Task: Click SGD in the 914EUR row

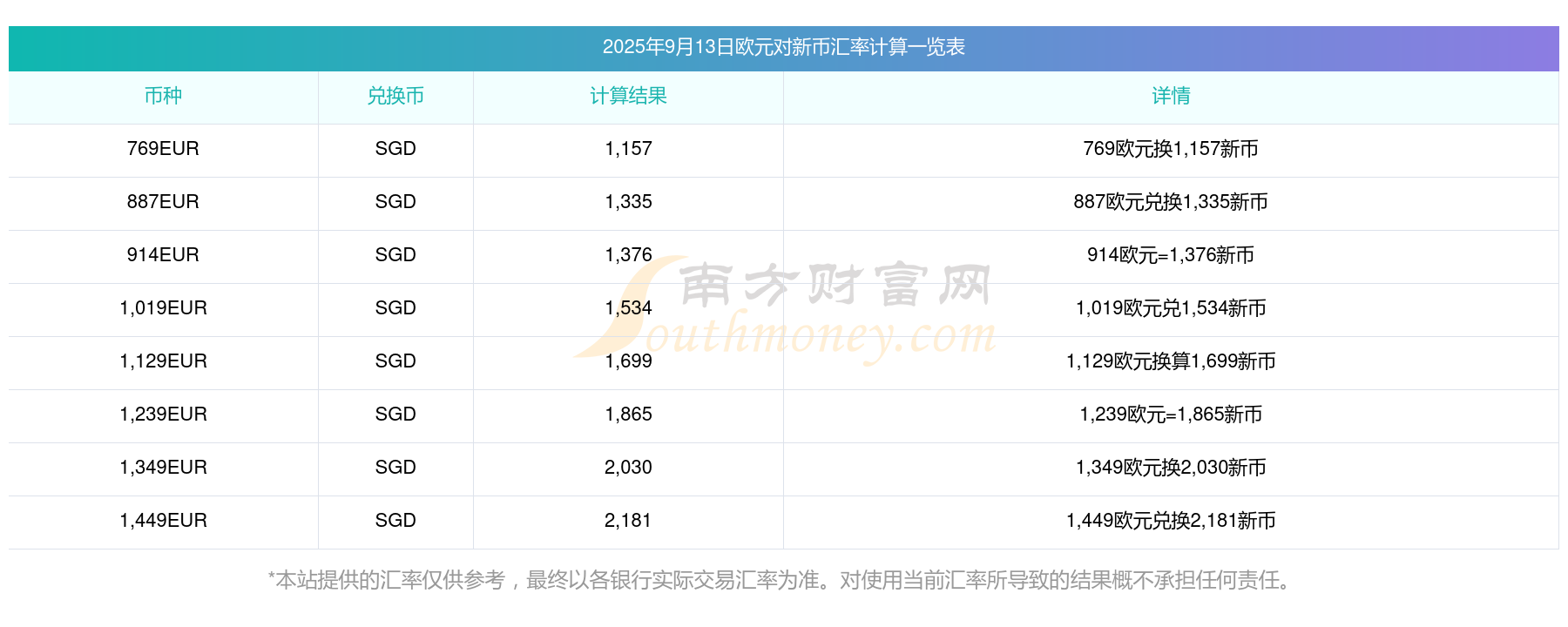Action: 395,255
